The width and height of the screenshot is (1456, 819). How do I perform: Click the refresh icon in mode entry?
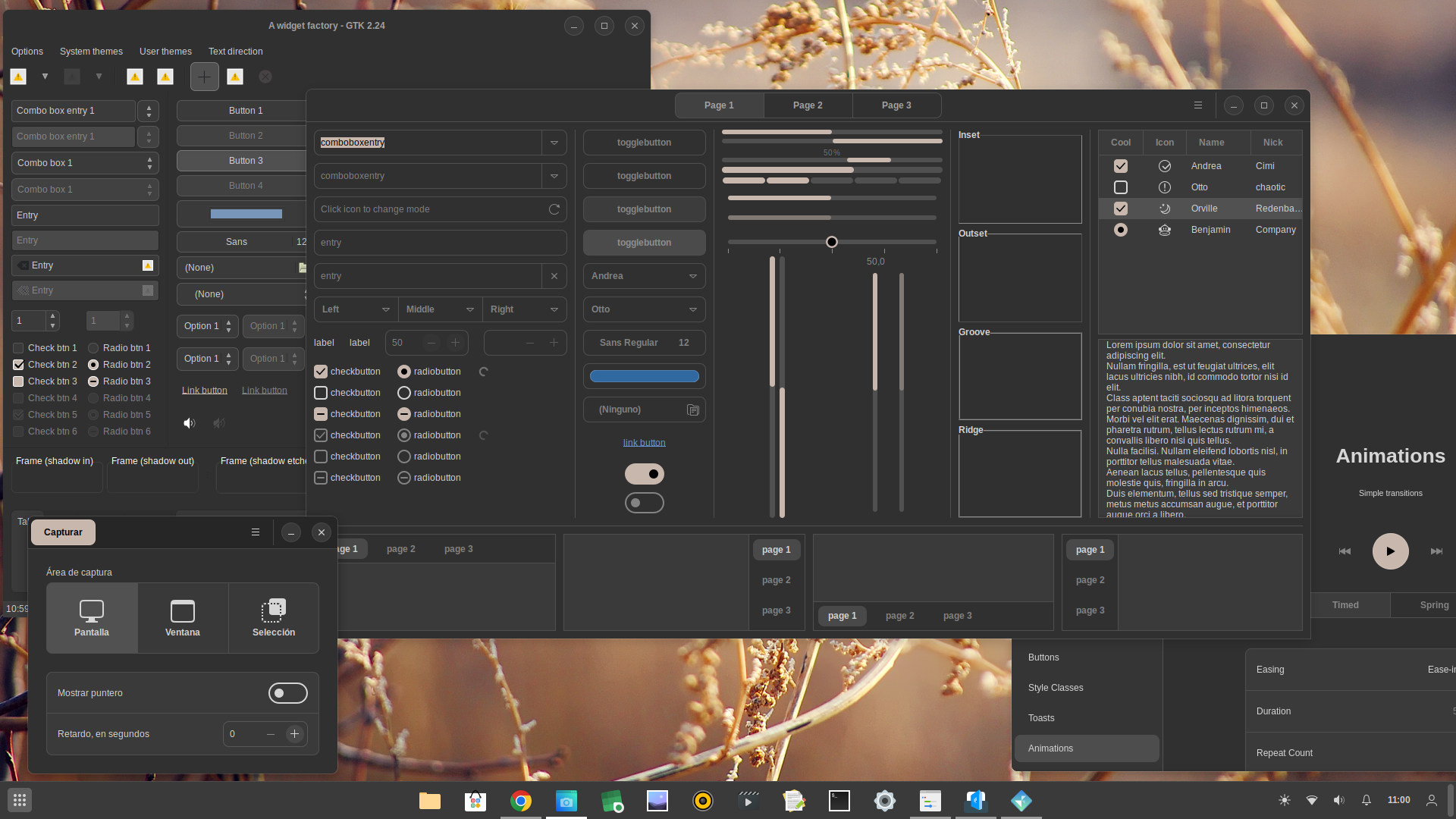coord(554,209)
